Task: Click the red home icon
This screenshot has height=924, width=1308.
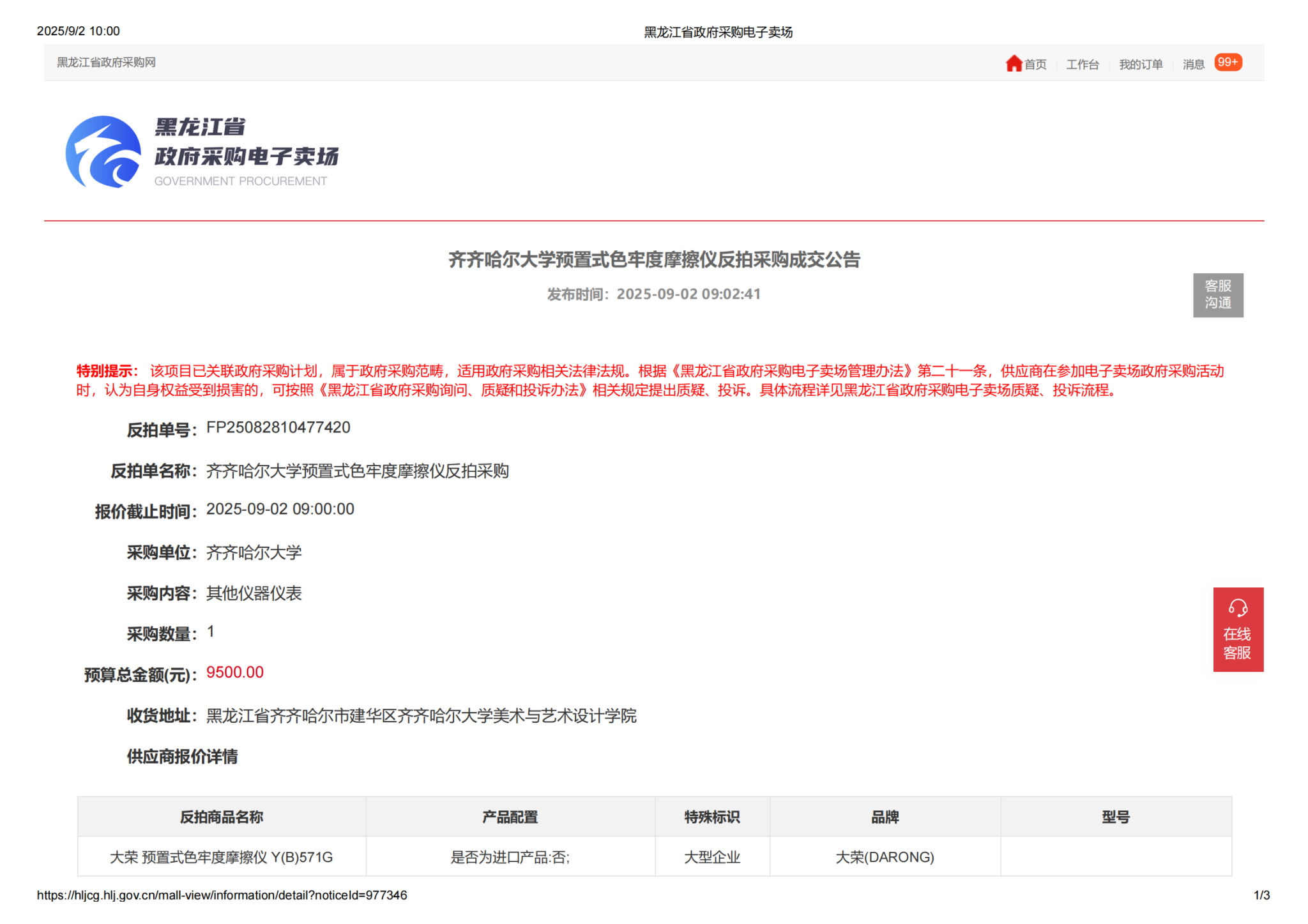Action: pyautogui.click(x=1014, y=63)
